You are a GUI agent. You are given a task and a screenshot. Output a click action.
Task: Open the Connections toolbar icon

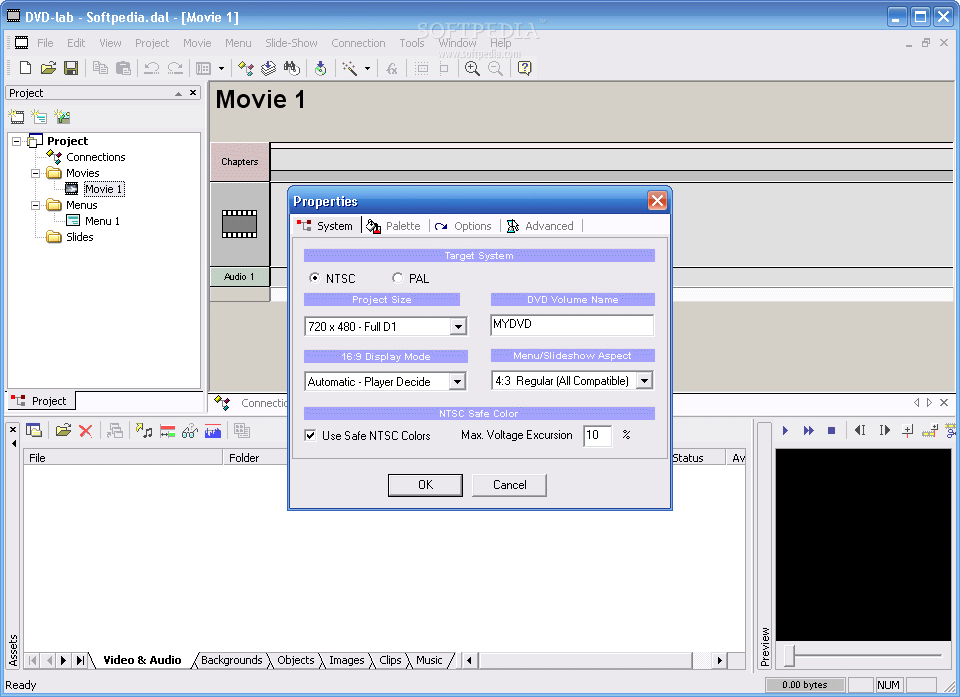click(246, 68)
